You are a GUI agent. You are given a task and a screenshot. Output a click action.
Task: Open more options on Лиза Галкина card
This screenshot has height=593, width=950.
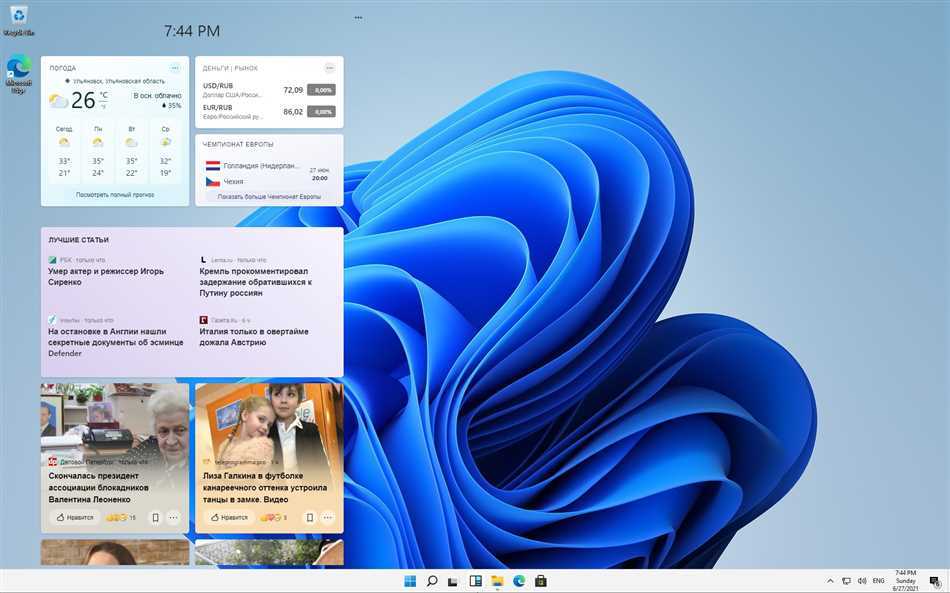pyautogui.click(x=327, y=518)
